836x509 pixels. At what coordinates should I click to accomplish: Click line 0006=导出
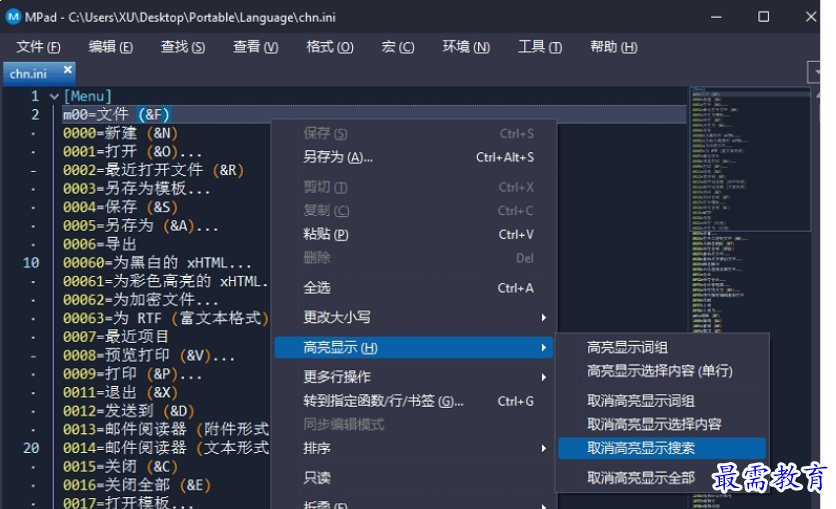coord(100,244)
